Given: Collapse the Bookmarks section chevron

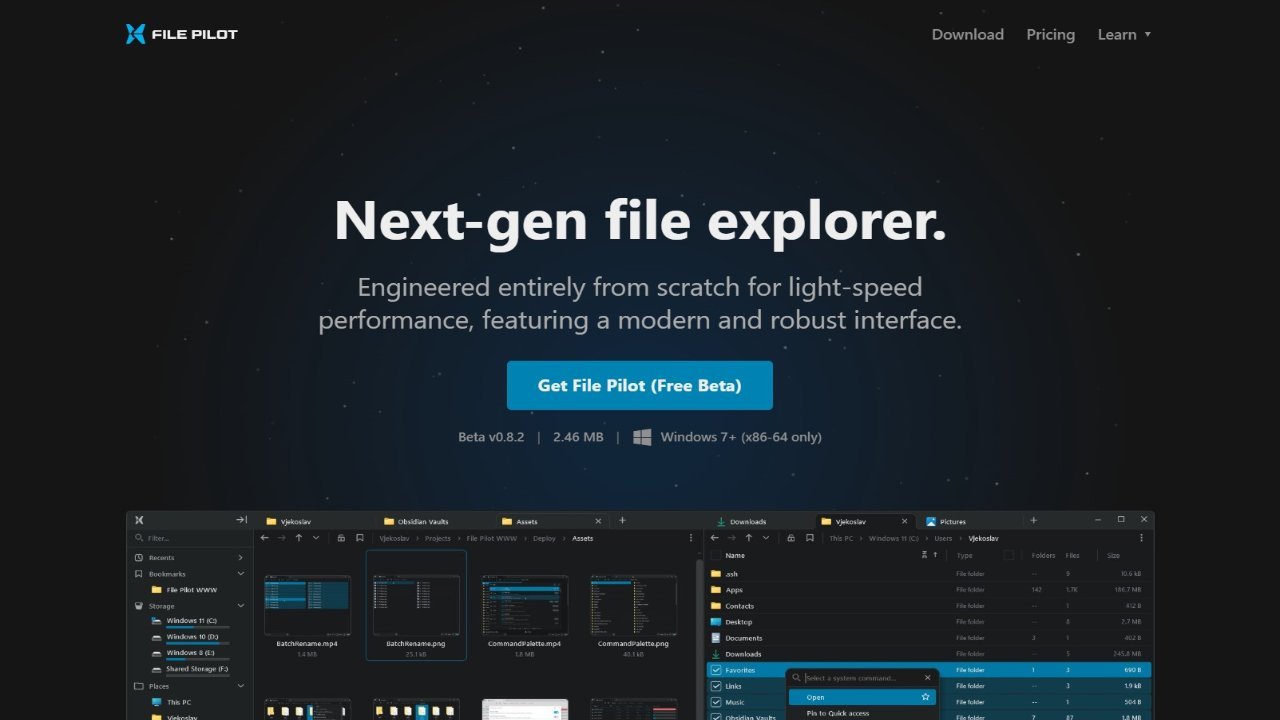Looking at the screenshot, I should (x=241, y=574).
